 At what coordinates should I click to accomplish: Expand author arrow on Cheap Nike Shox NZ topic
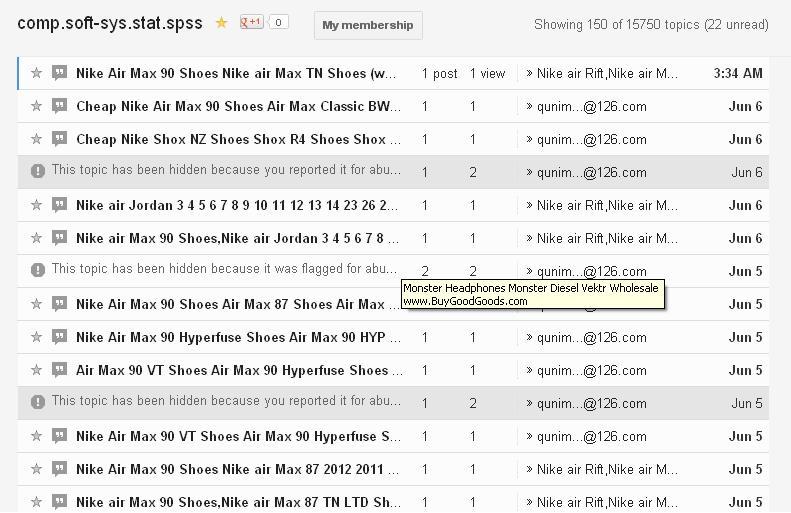tap(529, 139)
